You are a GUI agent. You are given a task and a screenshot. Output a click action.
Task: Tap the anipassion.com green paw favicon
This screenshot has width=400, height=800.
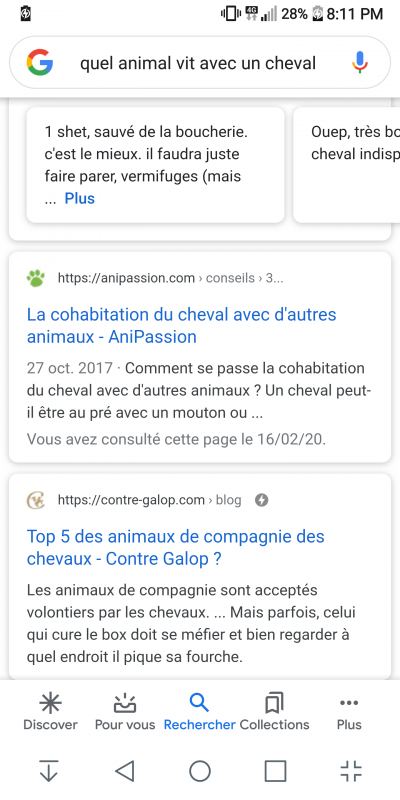36,278
